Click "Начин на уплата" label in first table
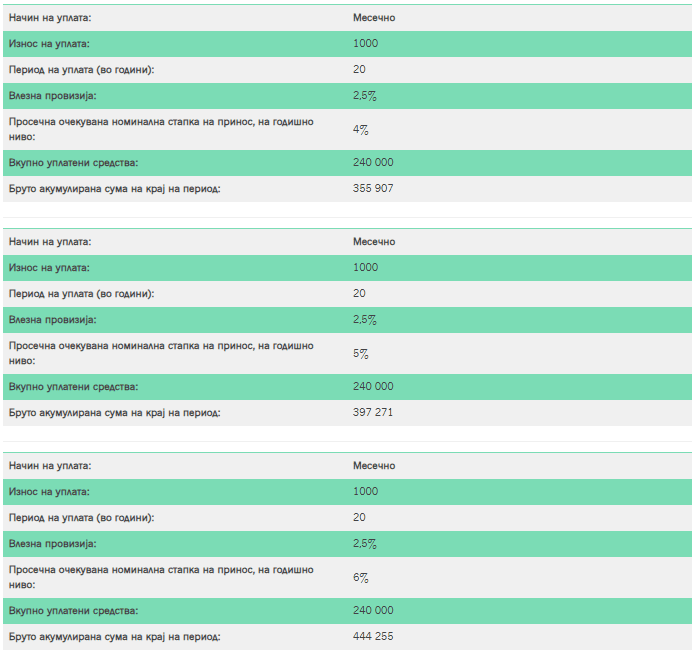 point(49,18)
